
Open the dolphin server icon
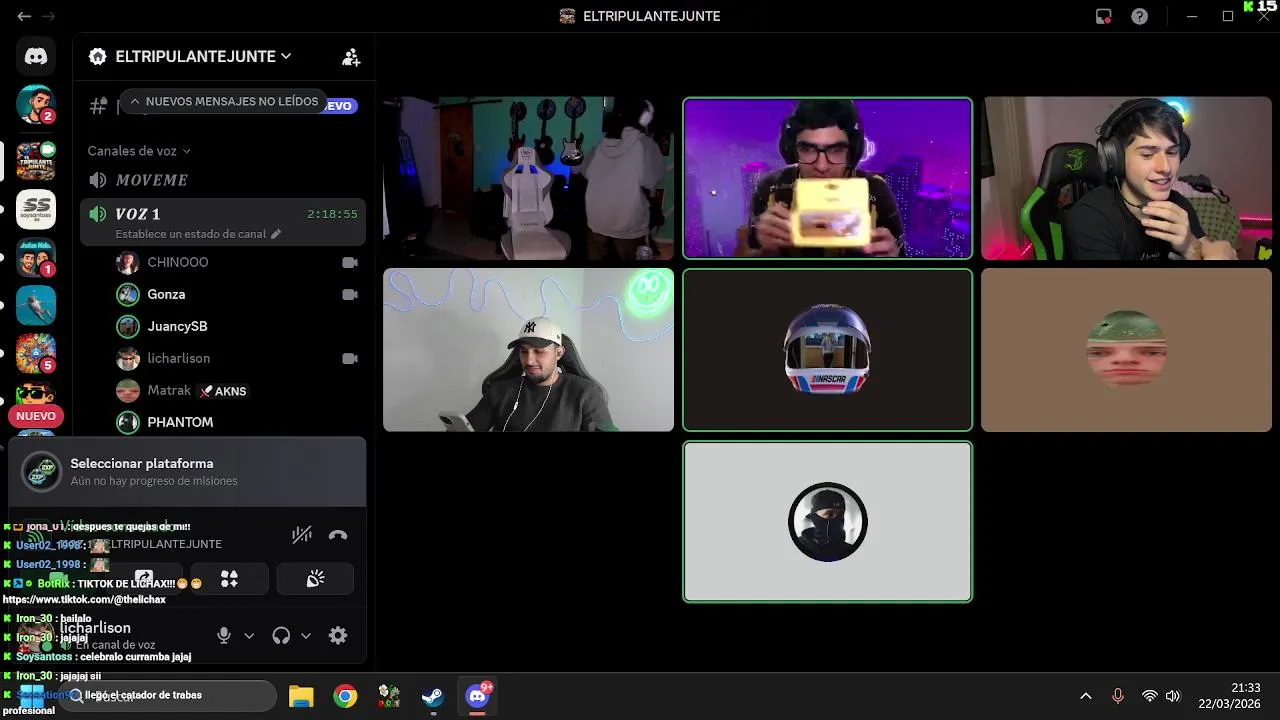click(x=36, y=305)
